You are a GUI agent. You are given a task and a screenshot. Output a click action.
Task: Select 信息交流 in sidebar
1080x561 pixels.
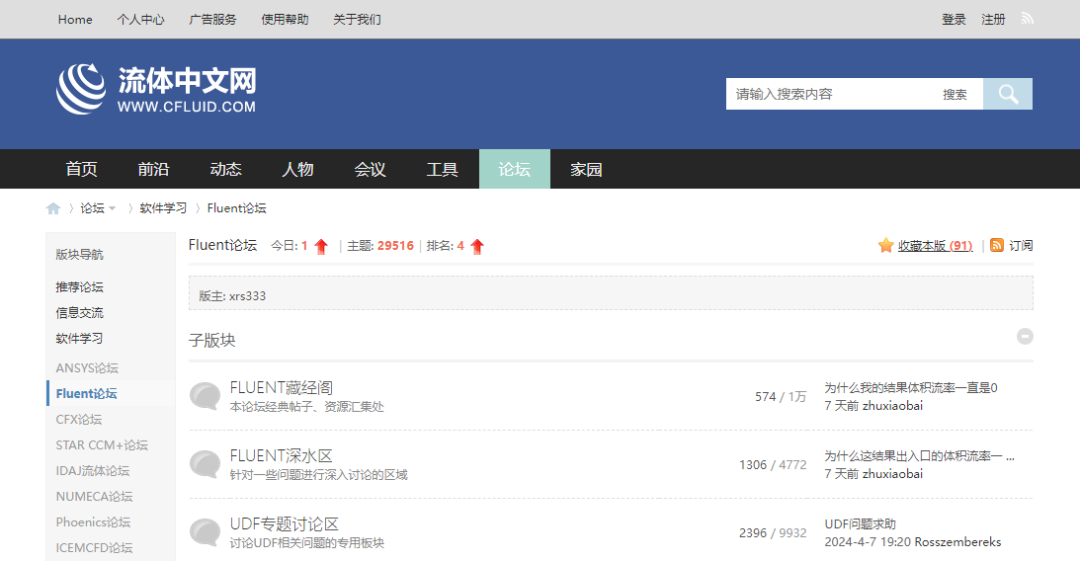(x=79, y=312)
